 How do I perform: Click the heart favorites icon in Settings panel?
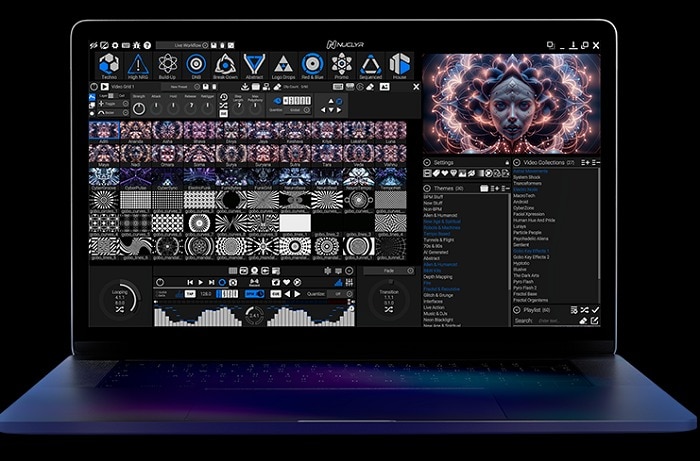tap(445, 173)
